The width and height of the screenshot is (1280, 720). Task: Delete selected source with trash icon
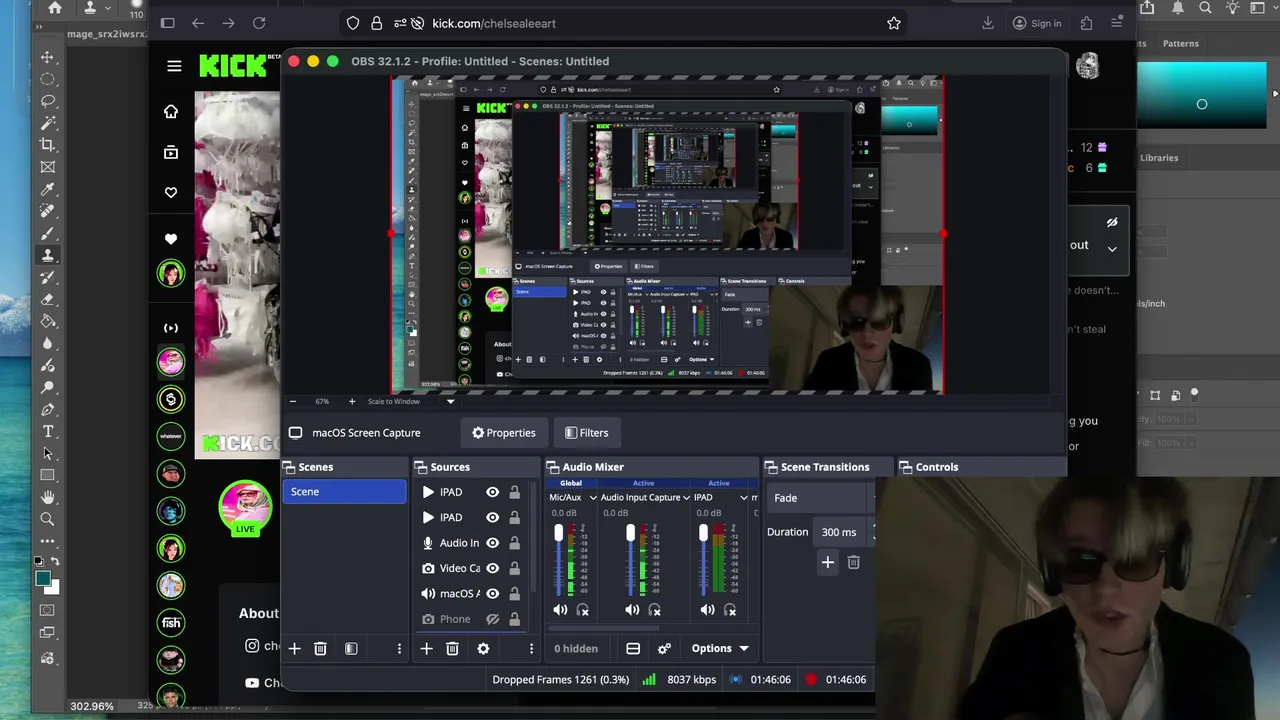[452, 649]
